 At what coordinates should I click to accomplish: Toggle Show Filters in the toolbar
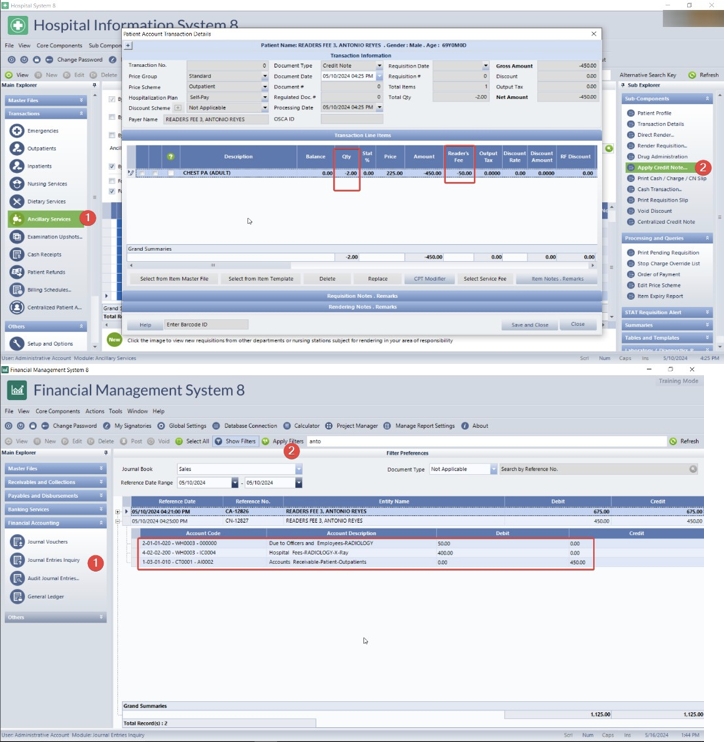234,441
